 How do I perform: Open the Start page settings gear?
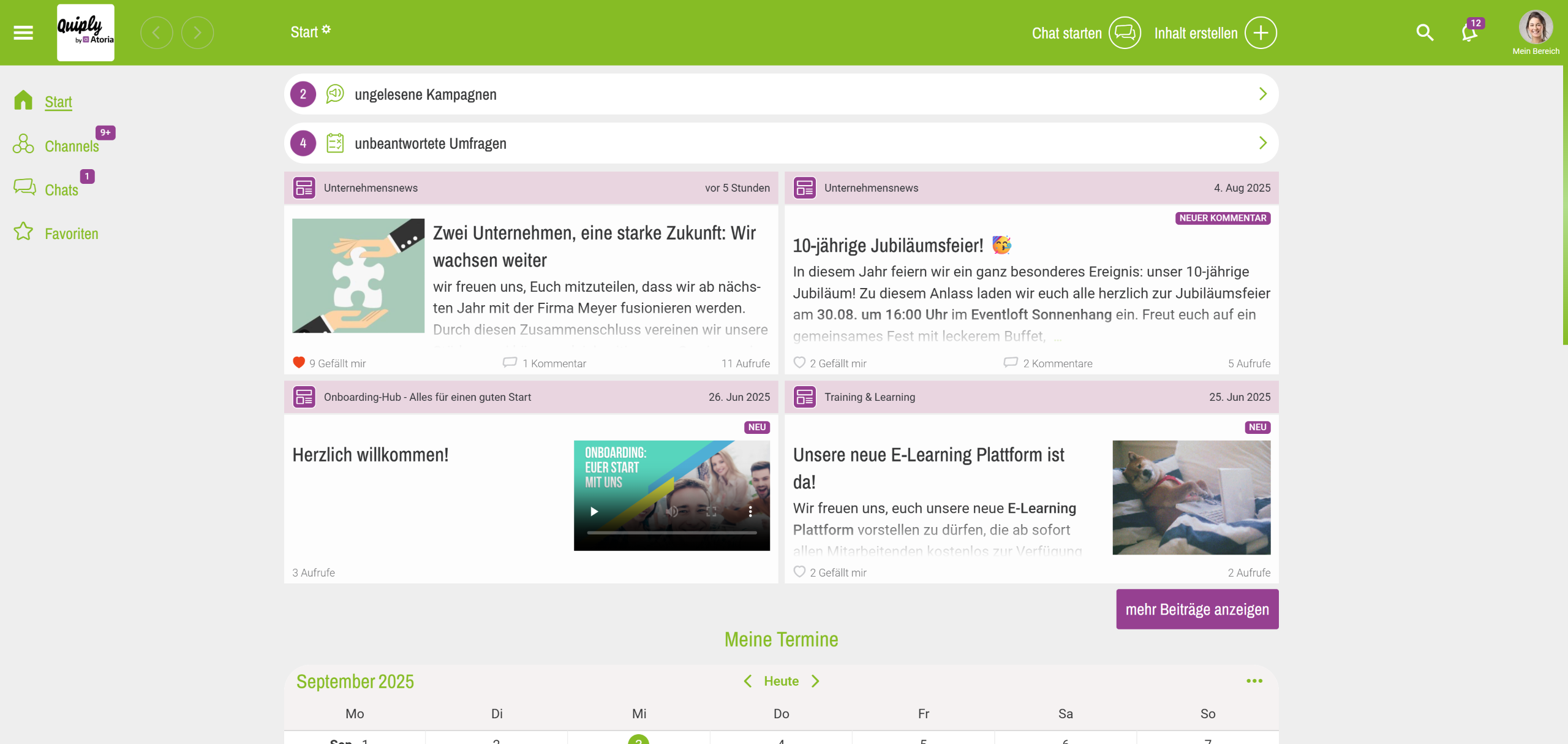point(326,29)
